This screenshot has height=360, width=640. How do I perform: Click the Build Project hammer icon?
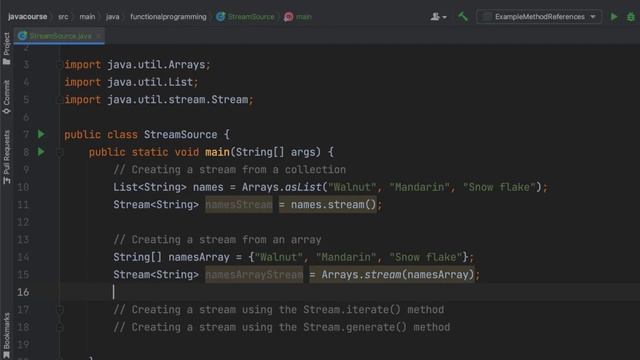click(x=462, y=17)
